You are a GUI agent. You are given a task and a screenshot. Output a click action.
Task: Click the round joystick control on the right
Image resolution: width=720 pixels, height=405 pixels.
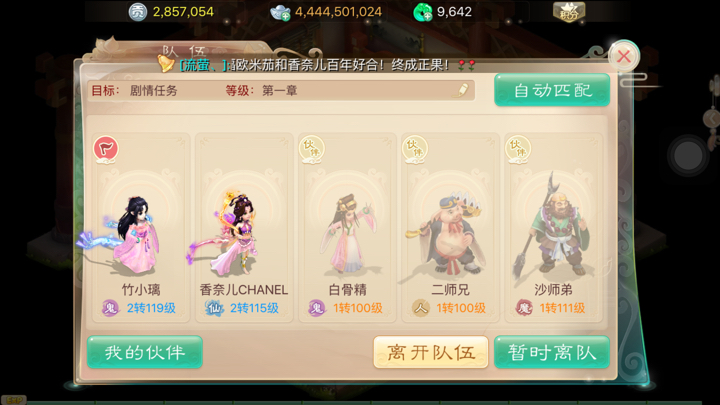[x=688, y=156]
